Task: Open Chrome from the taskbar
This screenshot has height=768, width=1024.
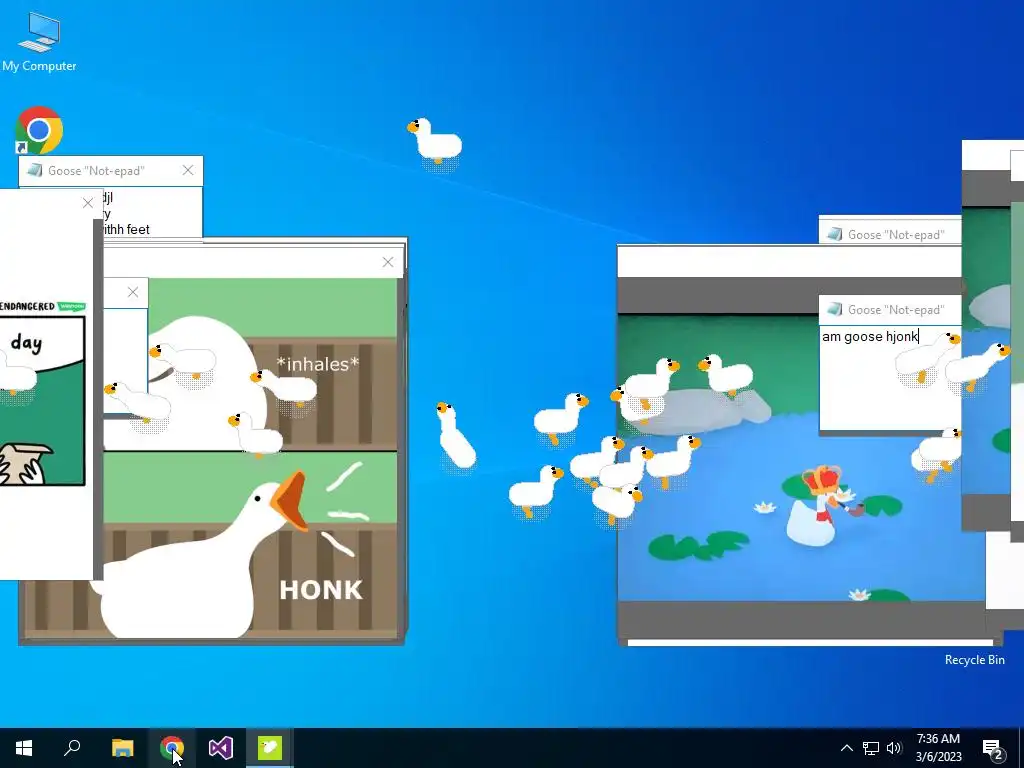Action: tap(172, 748)
